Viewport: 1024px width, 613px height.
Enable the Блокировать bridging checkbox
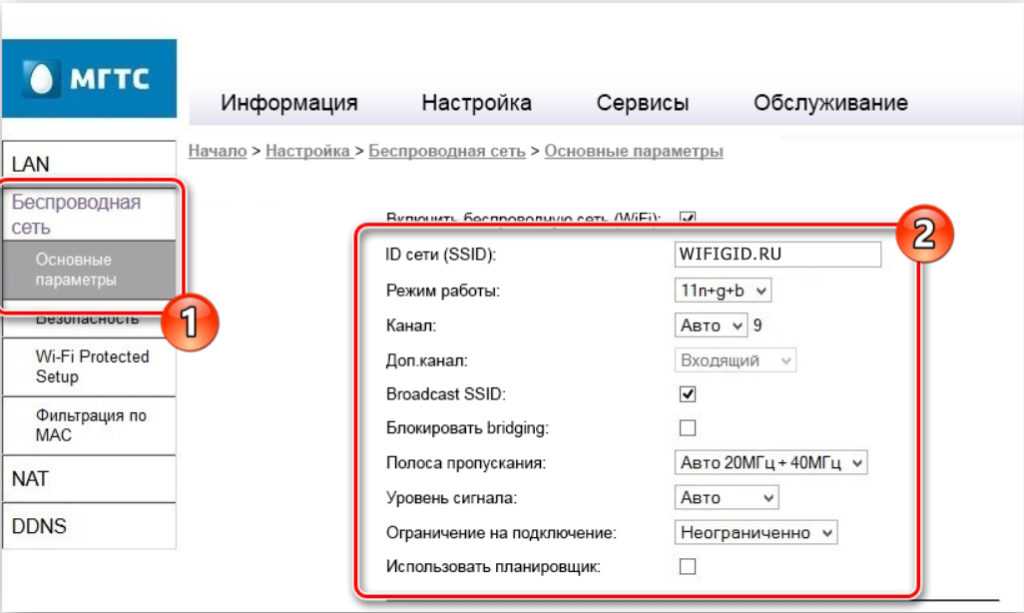point(687,428)
